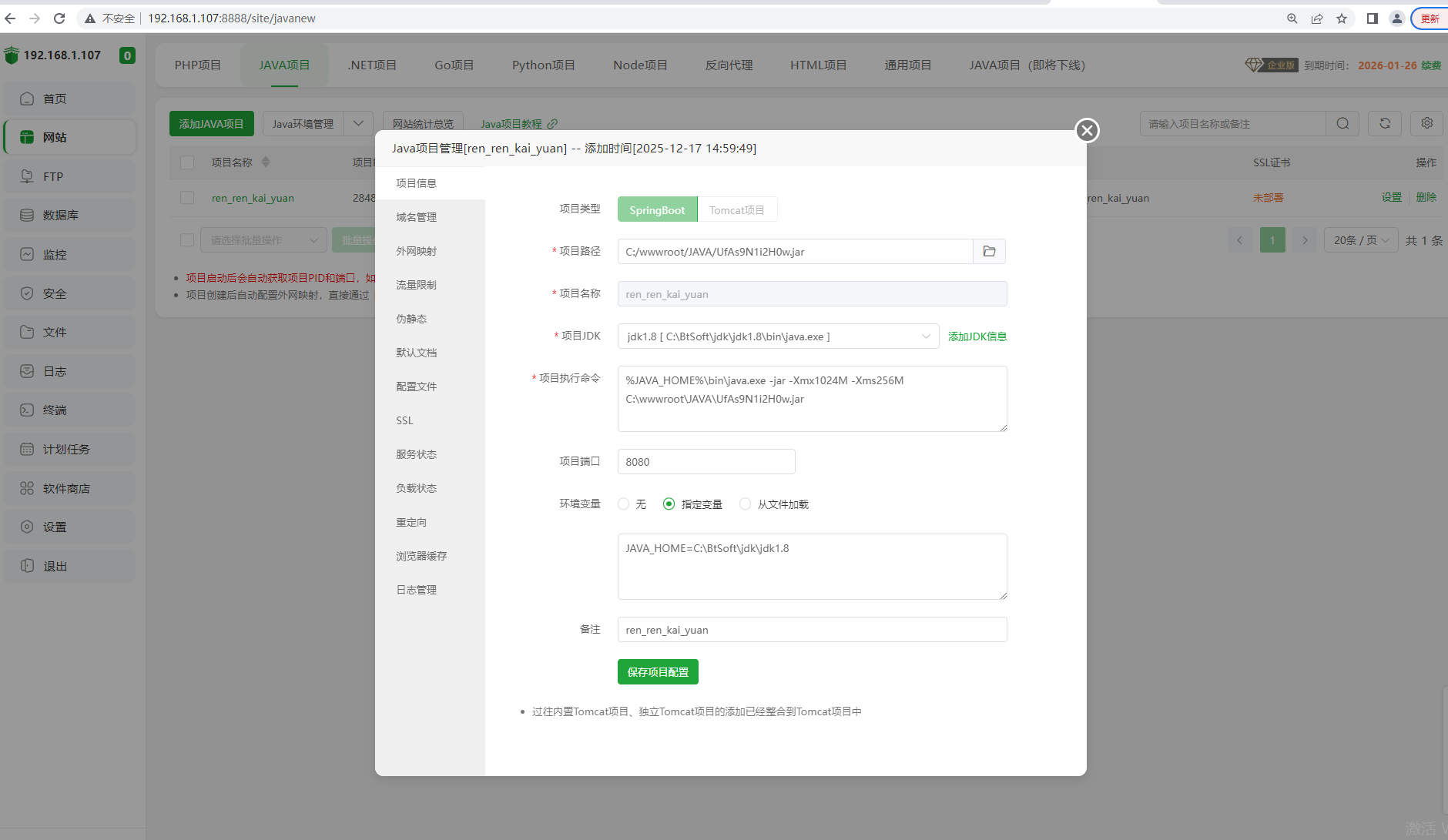Open the gear settings icon near search
The width and height of the screenshot is (1448, 840).
click(x=1426, y=124)
